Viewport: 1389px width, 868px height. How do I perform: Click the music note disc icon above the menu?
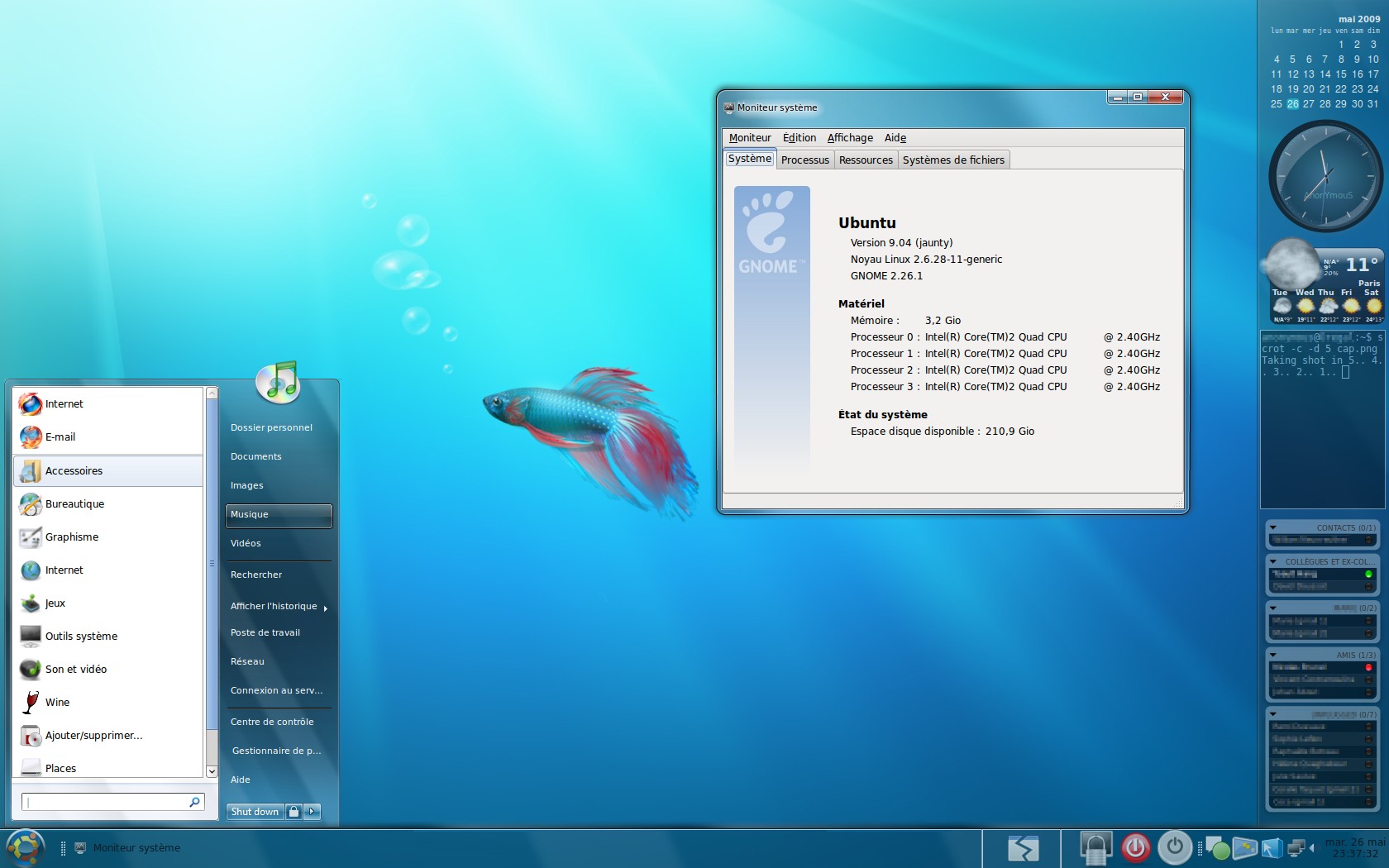279,382
